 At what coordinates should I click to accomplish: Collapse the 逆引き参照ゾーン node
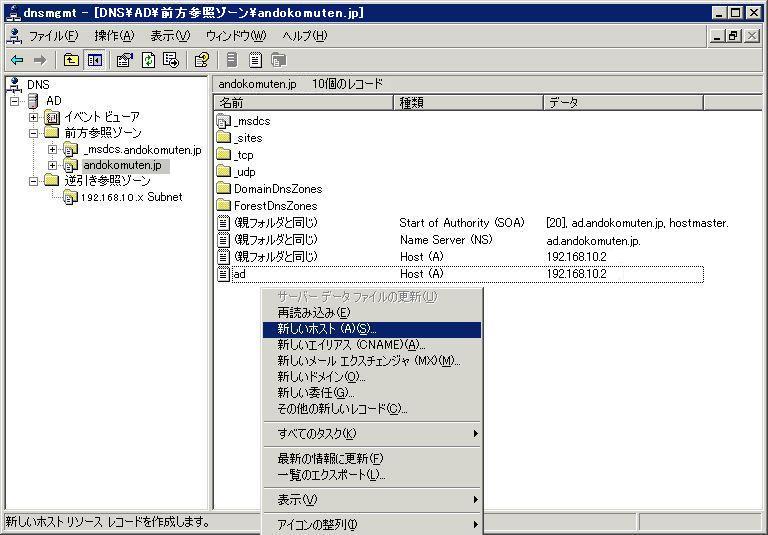(33, 181)
